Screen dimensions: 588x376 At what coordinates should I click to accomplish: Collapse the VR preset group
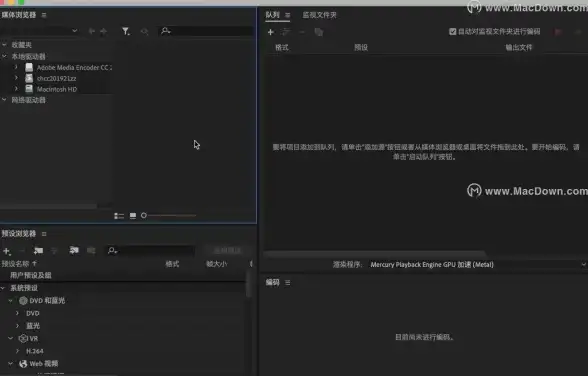(x=10, y=339)
